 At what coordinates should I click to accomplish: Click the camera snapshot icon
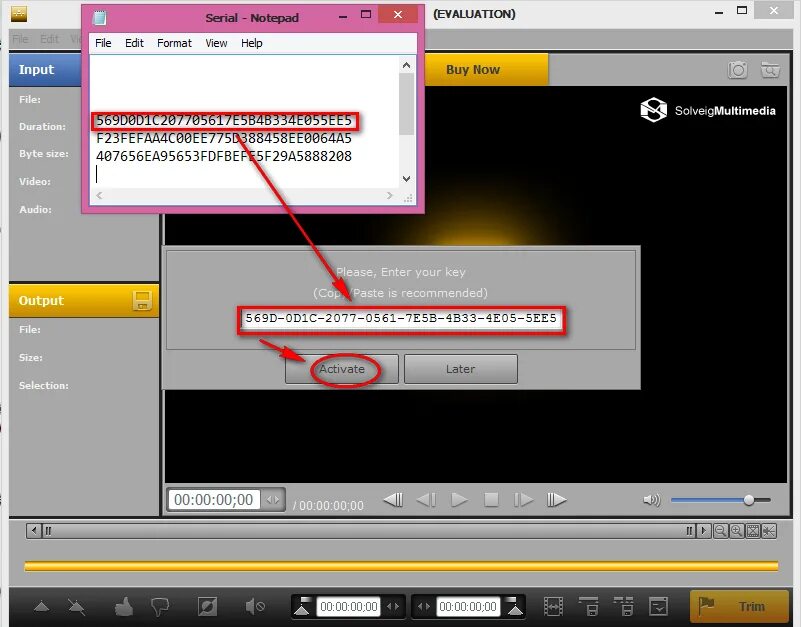(737, 69)
